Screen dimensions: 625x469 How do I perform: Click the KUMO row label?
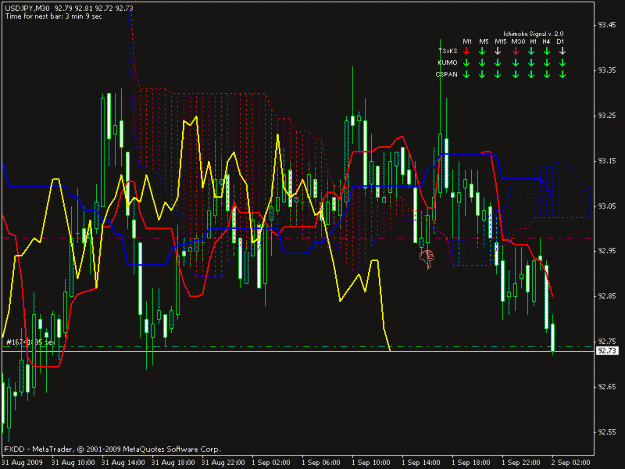(447, 63)
